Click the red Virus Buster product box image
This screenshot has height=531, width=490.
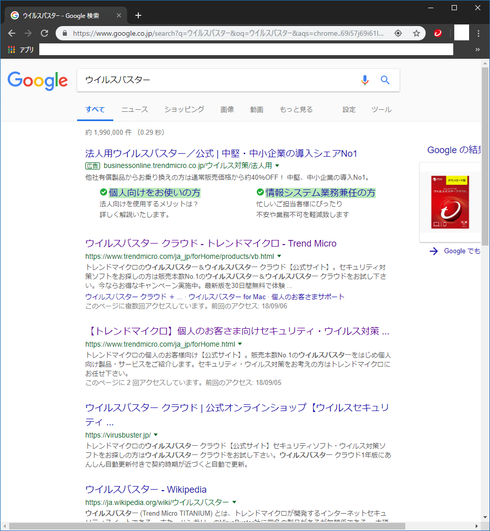(450, 202)
